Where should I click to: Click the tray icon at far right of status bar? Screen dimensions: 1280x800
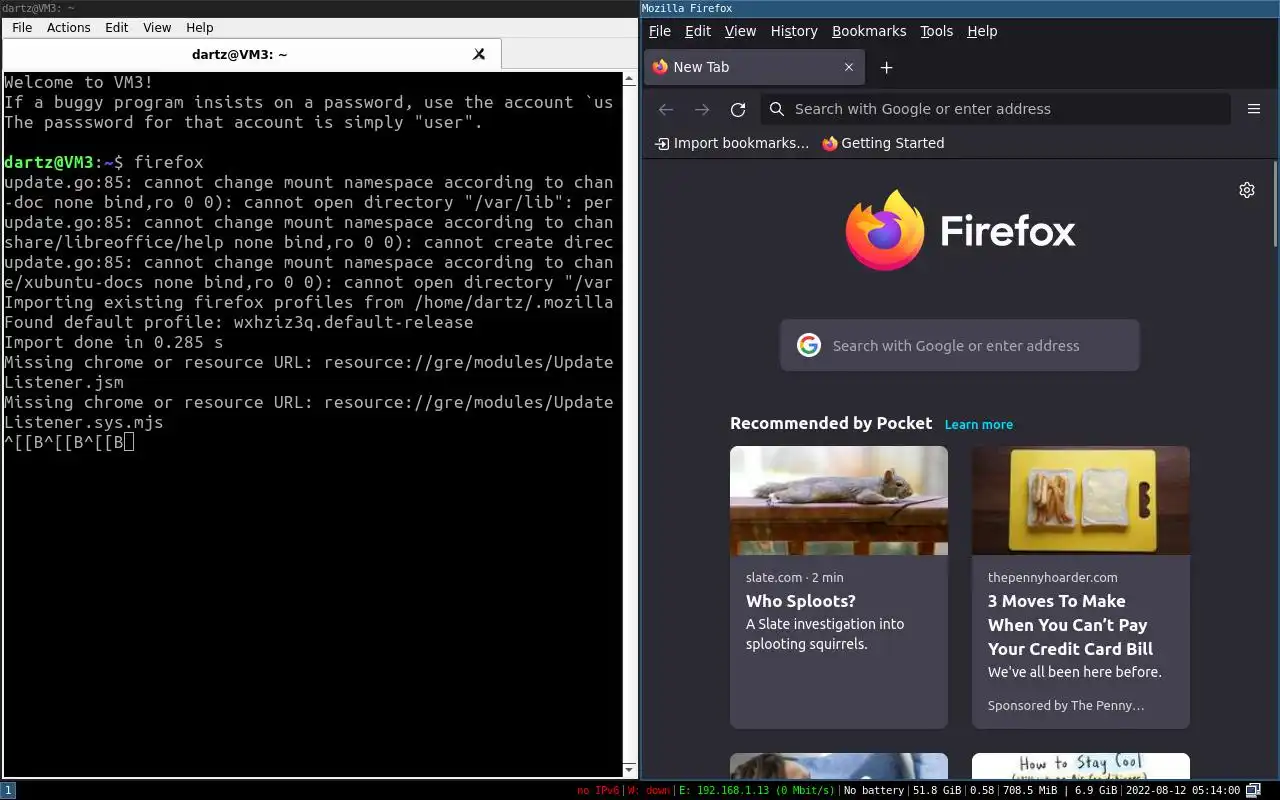click(x=1253, y=790)
